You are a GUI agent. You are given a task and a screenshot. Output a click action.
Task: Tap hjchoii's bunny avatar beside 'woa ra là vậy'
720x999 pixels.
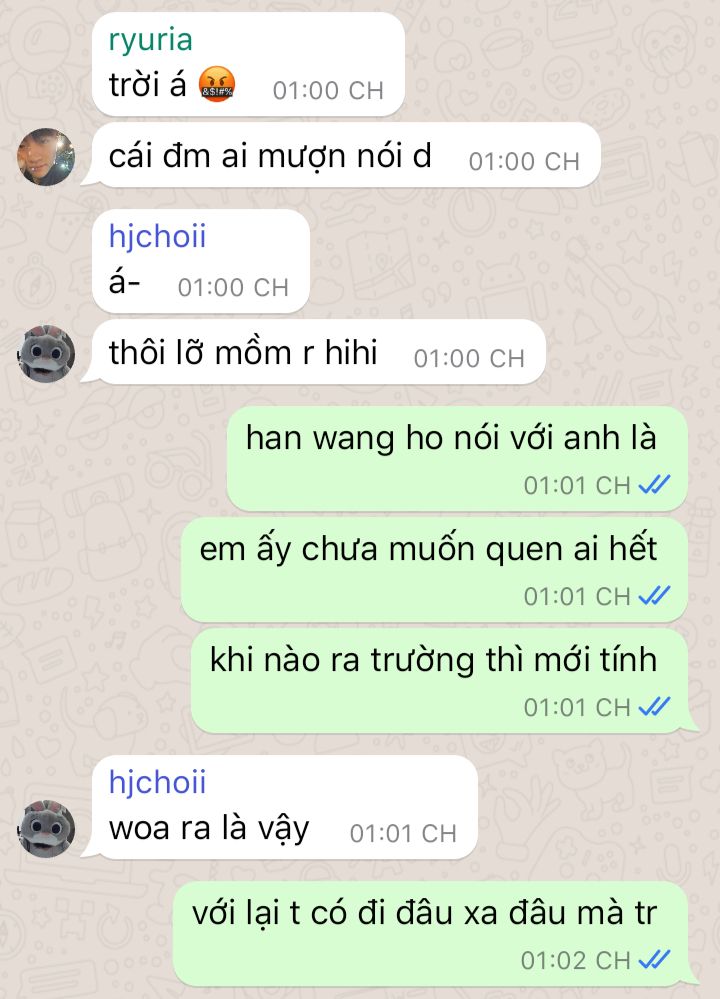pos(46,828)
